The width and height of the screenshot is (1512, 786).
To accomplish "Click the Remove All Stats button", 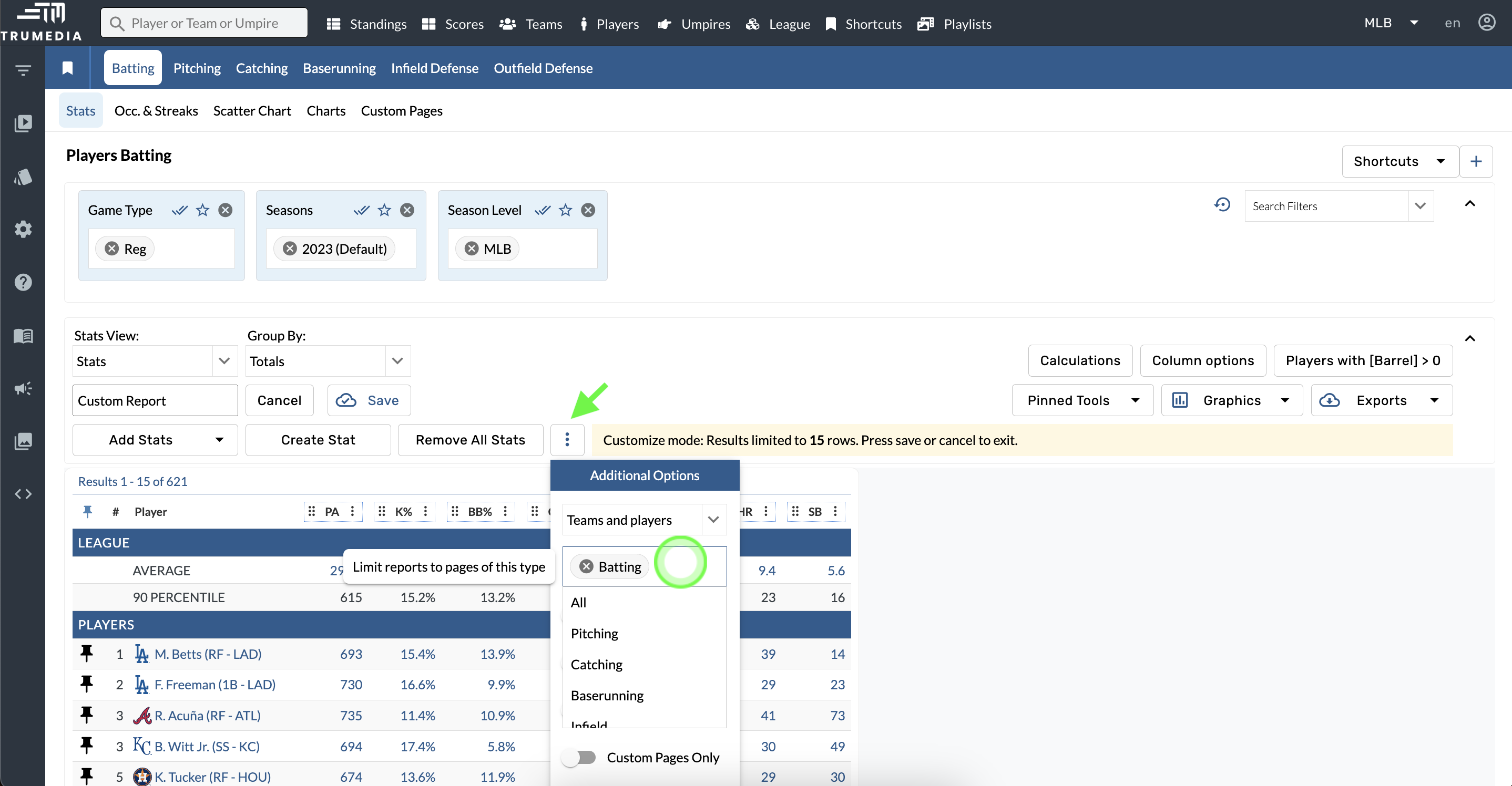I will click(470, 439).
